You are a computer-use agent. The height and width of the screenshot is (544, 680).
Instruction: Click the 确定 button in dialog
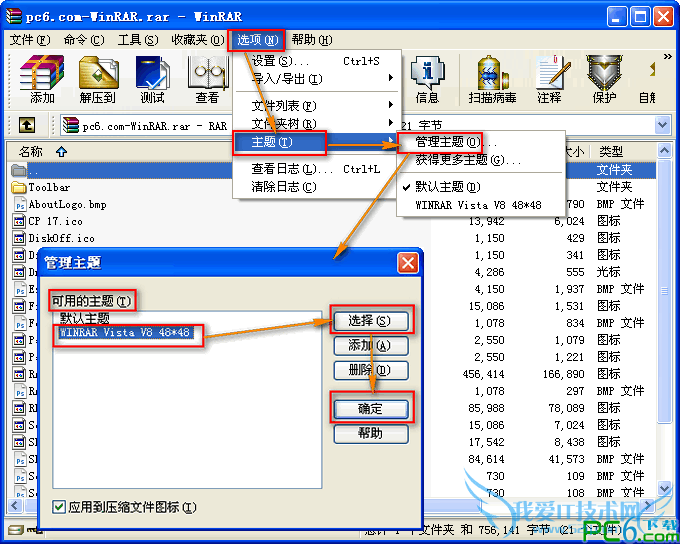coord(371,409)
